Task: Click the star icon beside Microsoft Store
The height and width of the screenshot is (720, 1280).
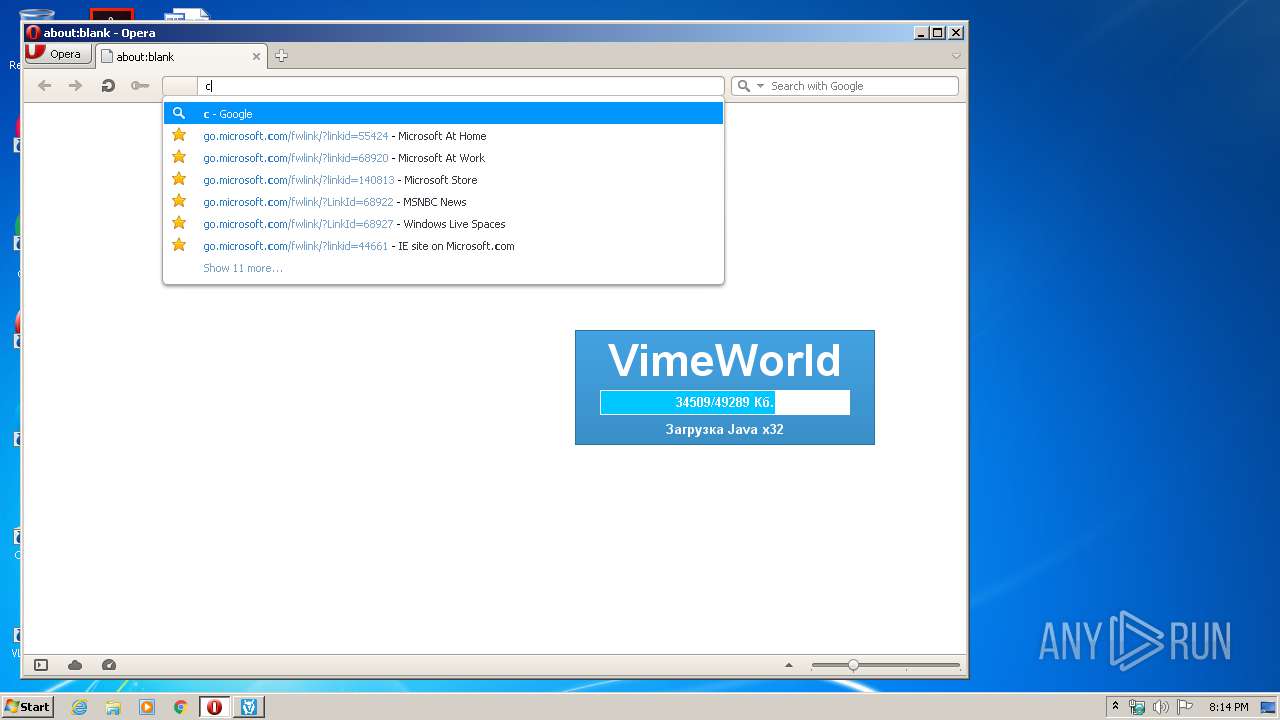Action: [x=179, y=179]
